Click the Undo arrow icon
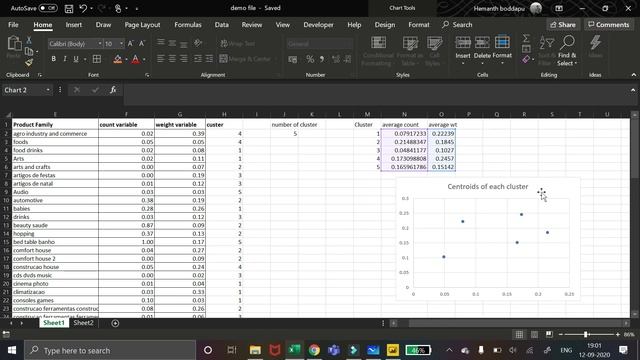This screenshot has width=640, height=360. (83, 8)
